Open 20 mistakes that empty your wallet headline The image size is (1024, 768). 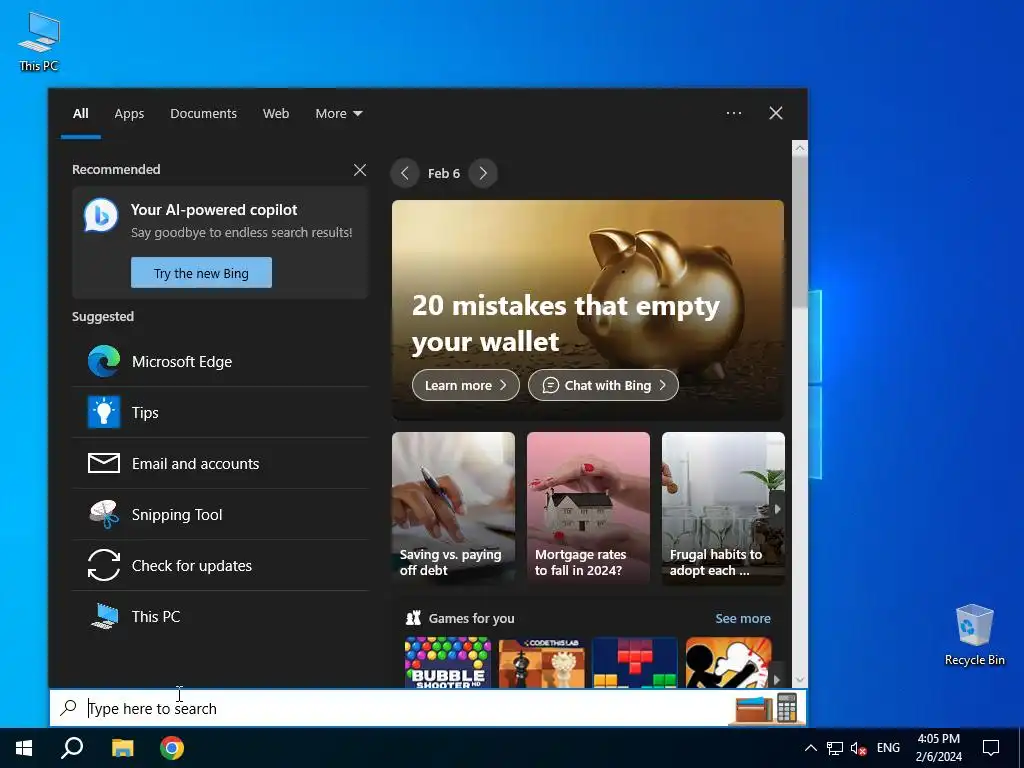coord(566,323)
